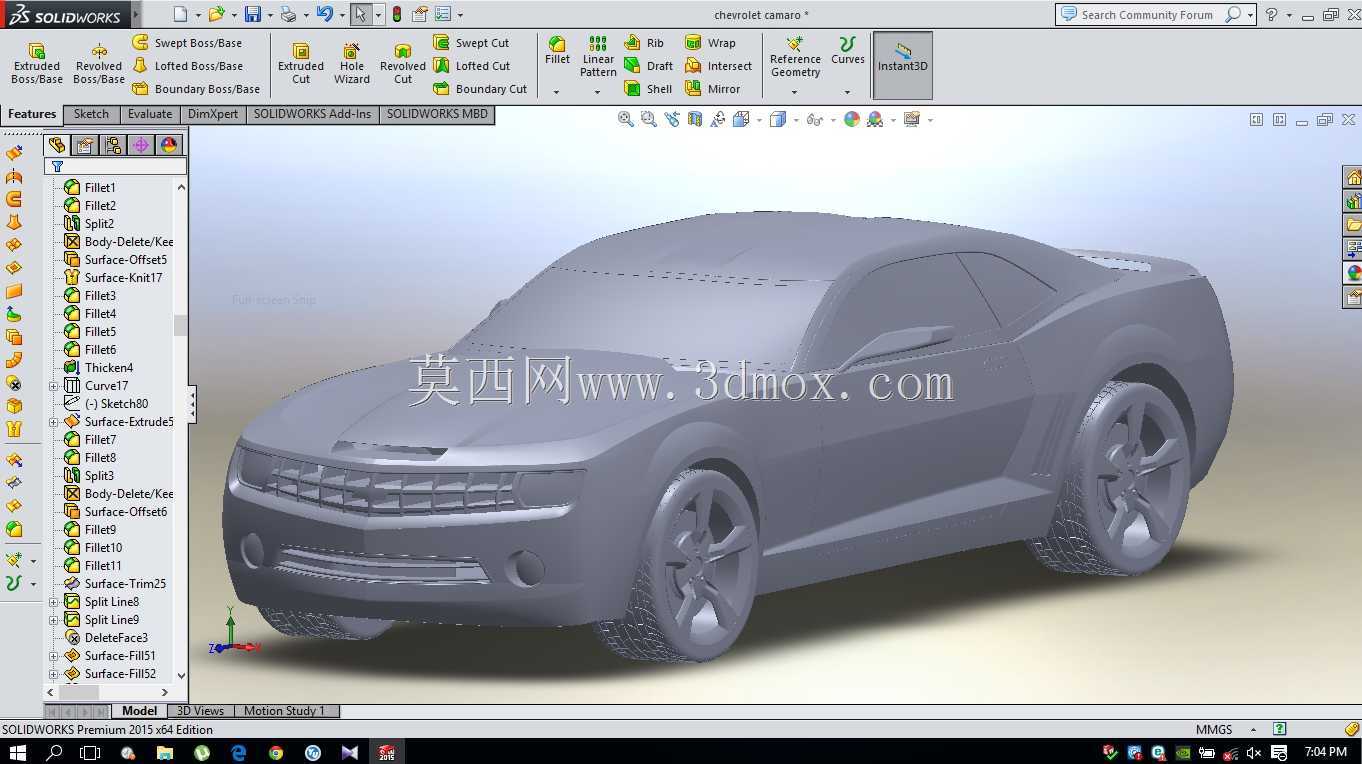1362x764 pixels.
Task: Click Zoom to Fit in view toolbar
Action: tap(626, 119)
